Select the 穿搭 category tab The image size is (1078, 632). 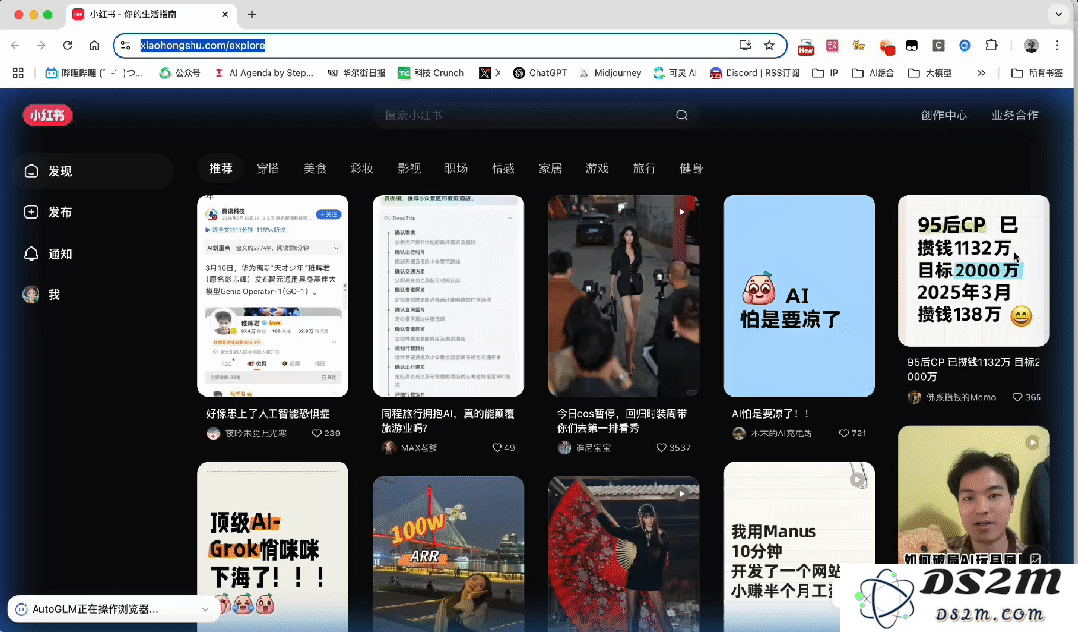tap(267, 168)
